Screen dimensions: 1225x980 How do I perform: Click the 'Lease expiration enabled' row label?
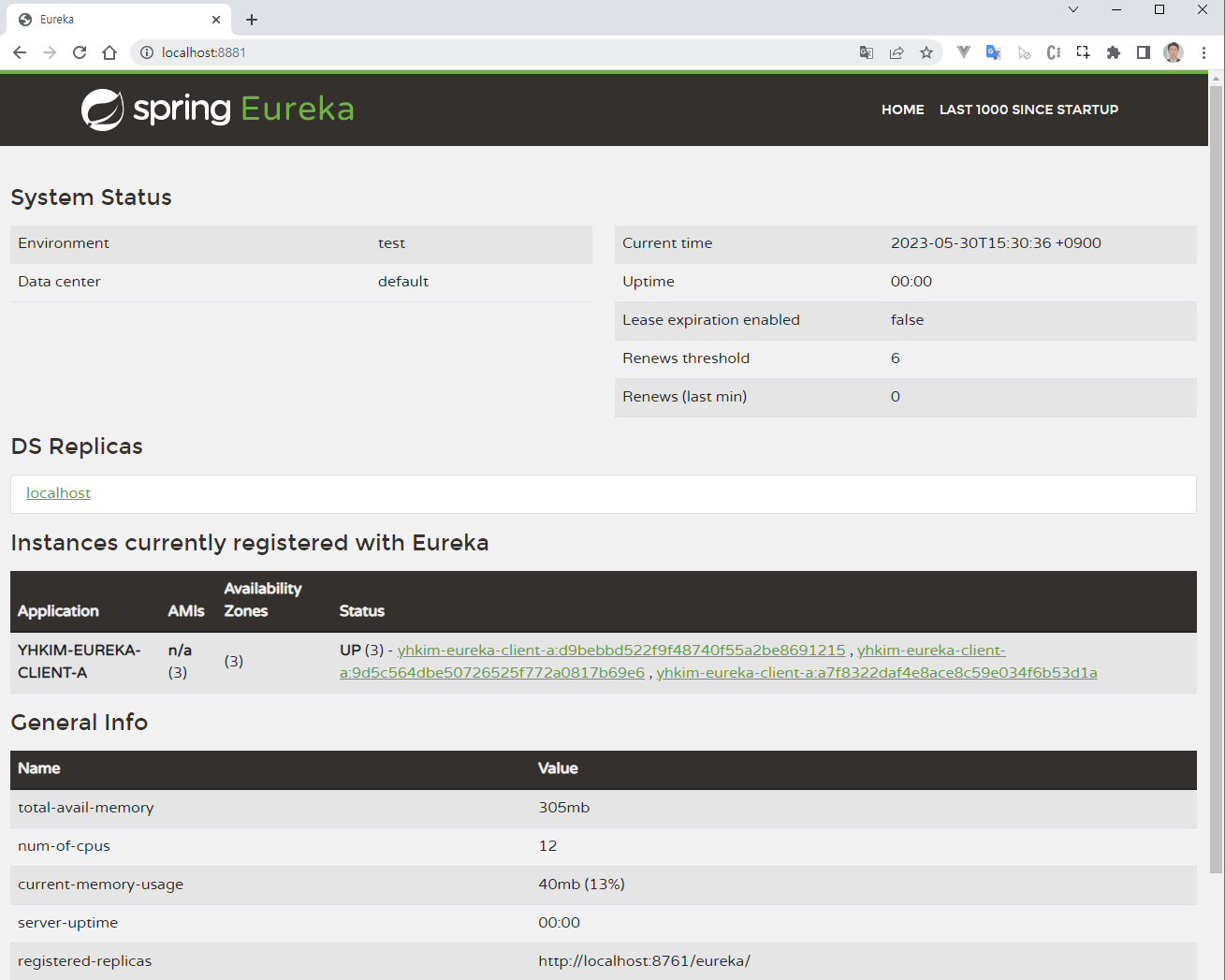click(711, 320)
